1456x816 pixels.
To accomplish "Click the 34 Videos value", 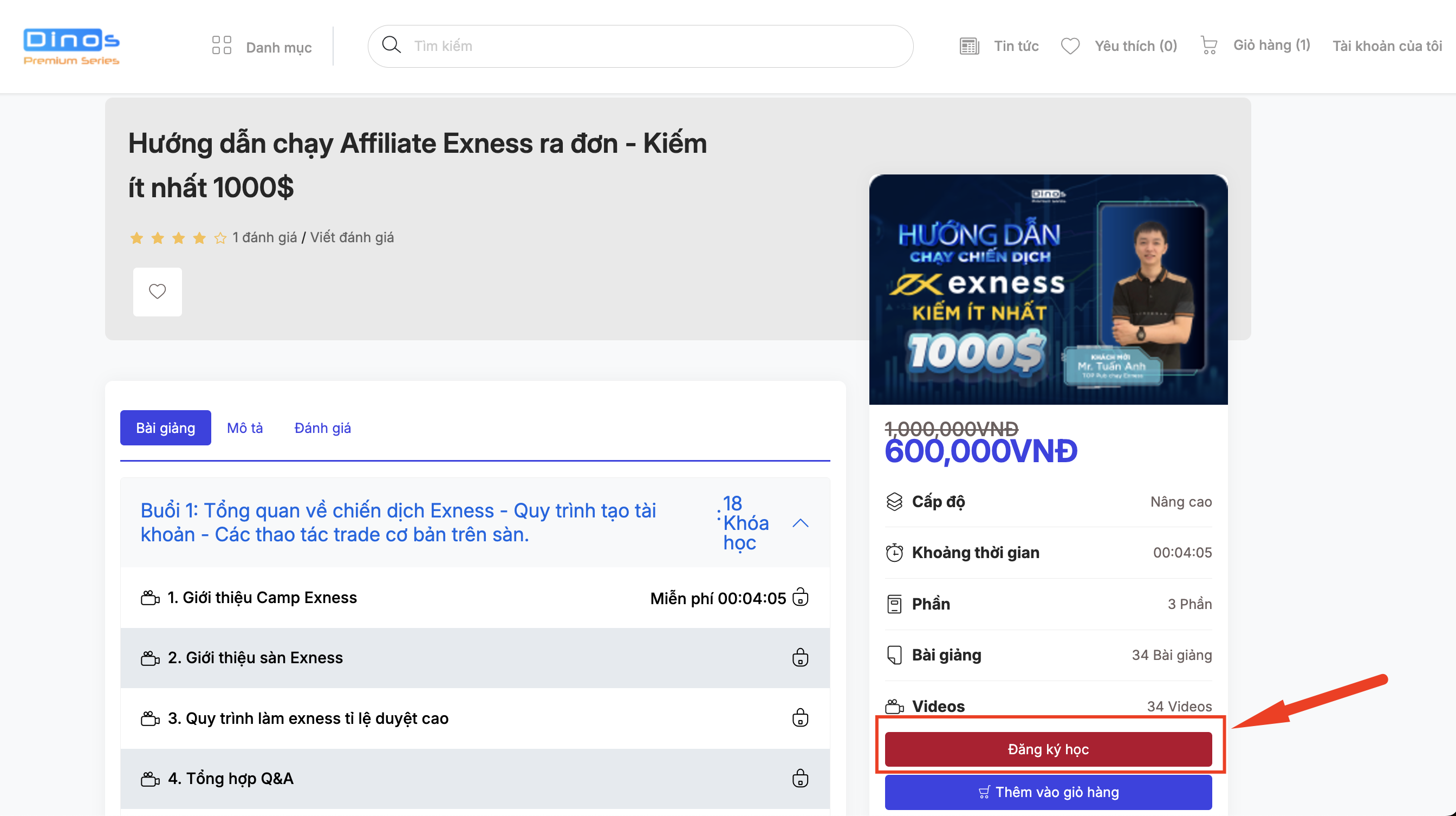I will coord(1179,707).
